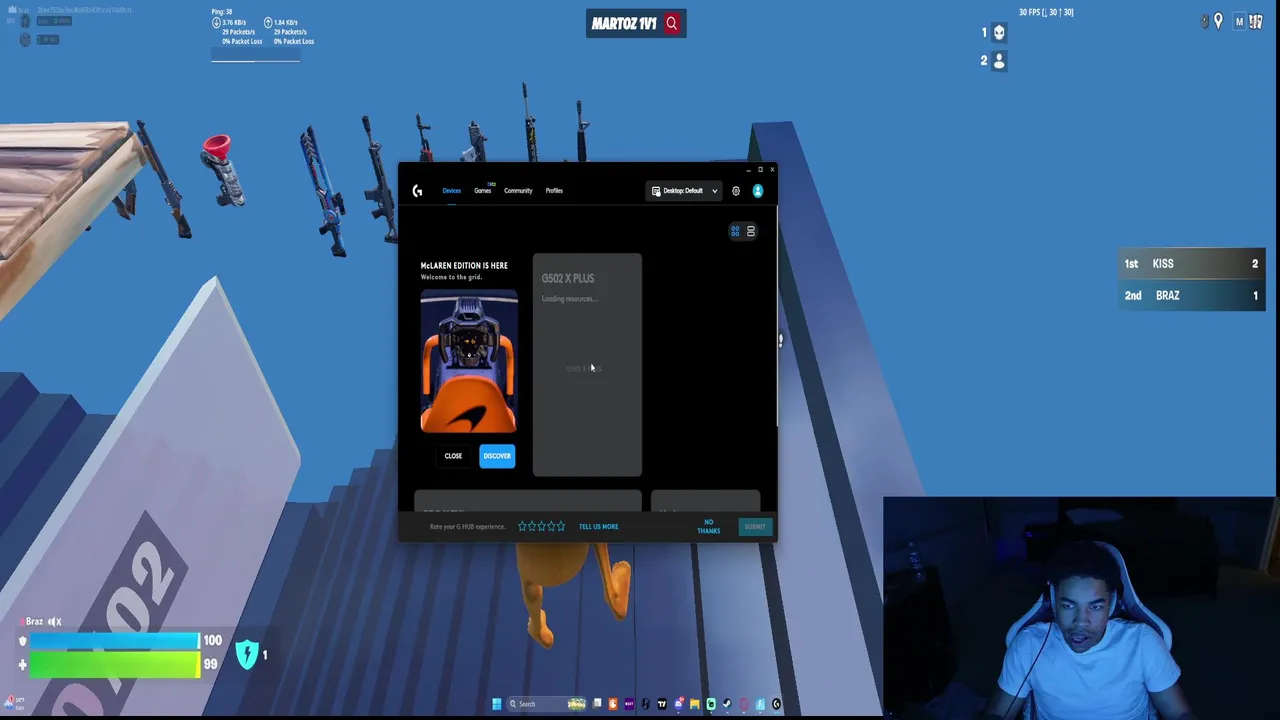Switch devices to grid view layout
The image size is (1280, 720).
click(x=735, y=231)
